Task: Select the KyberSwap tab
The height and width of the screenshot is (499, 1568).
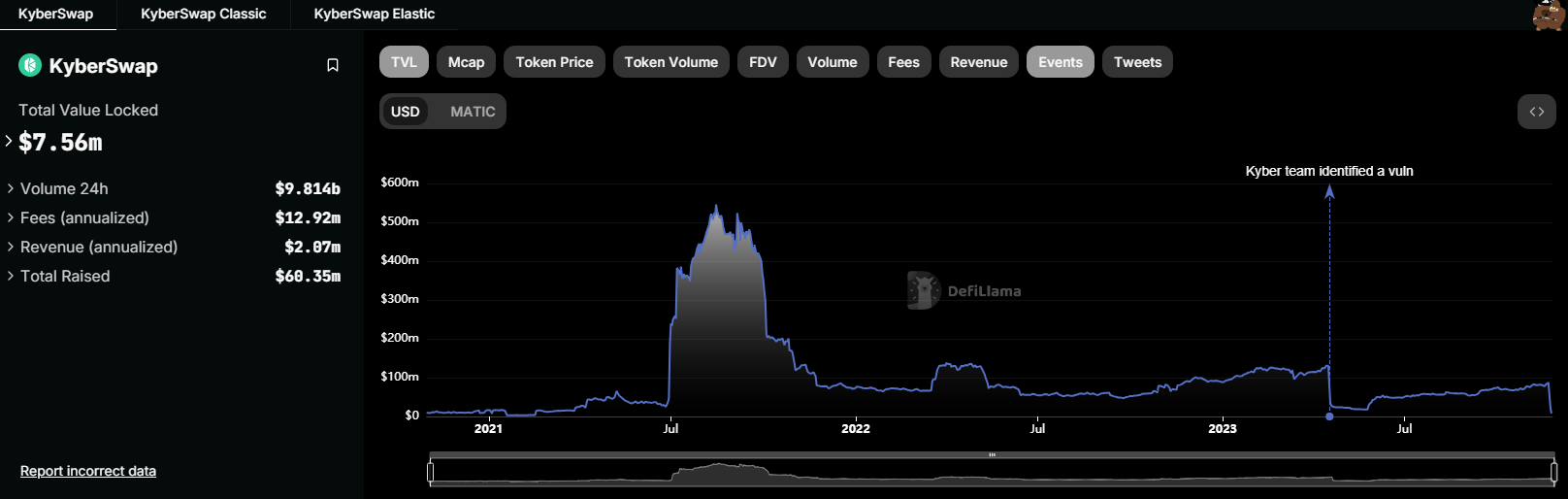Action: coord(56,15)
